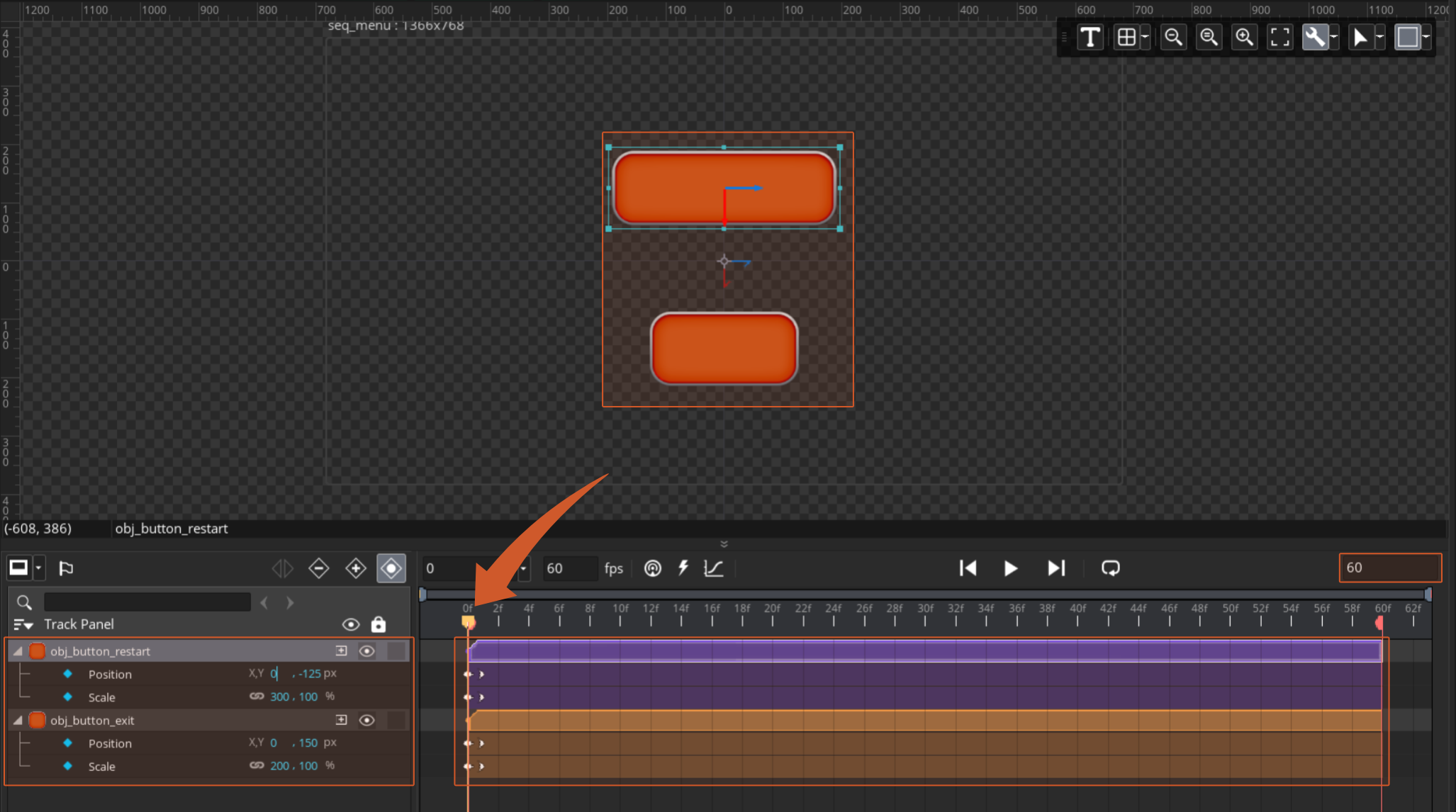Open the wrench tool dropdown arrow
1456x812 pixels.
pos(1334,37)
